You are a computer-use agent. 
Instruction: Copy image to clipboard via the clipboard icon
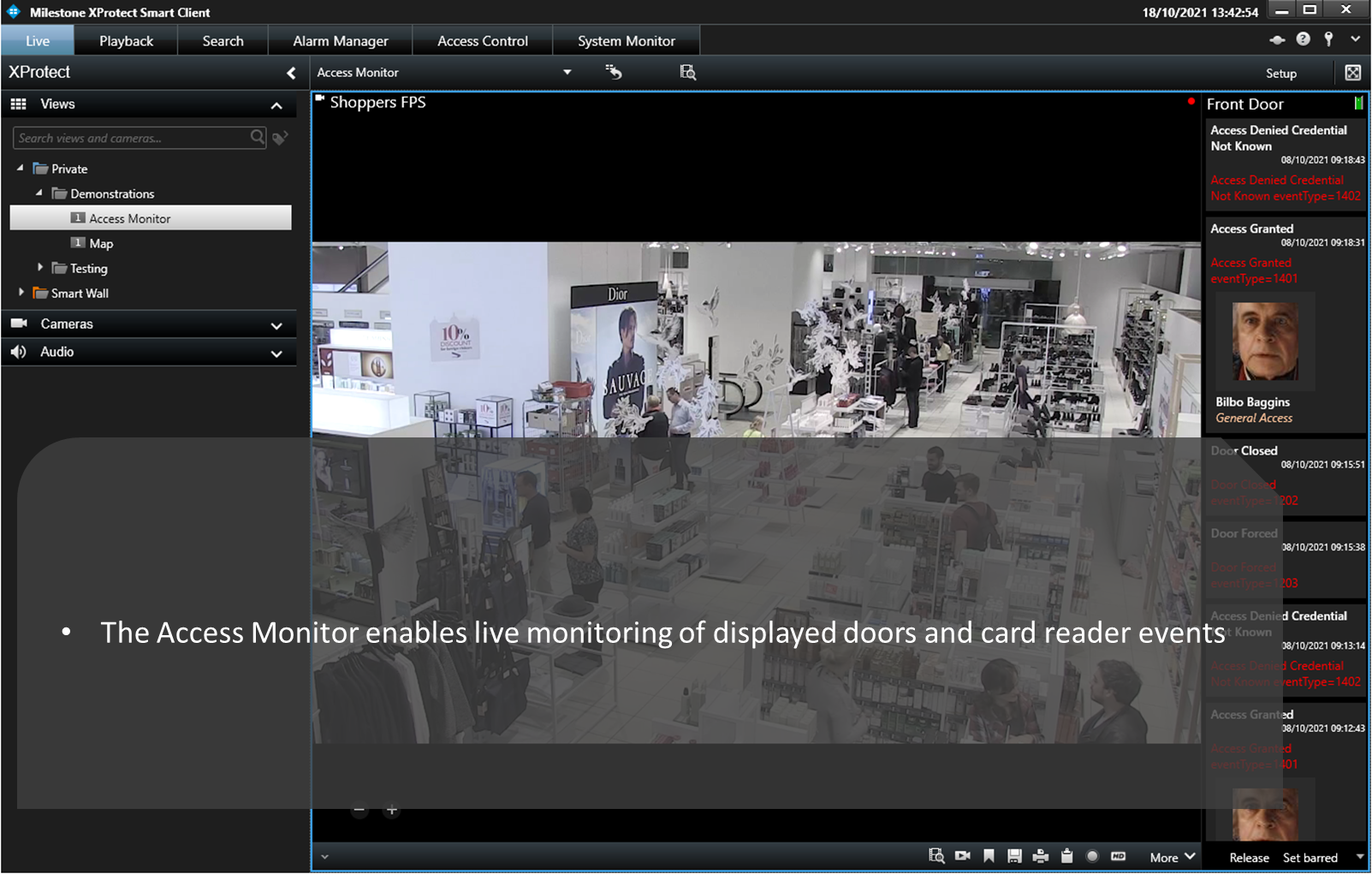[1066, 856]
